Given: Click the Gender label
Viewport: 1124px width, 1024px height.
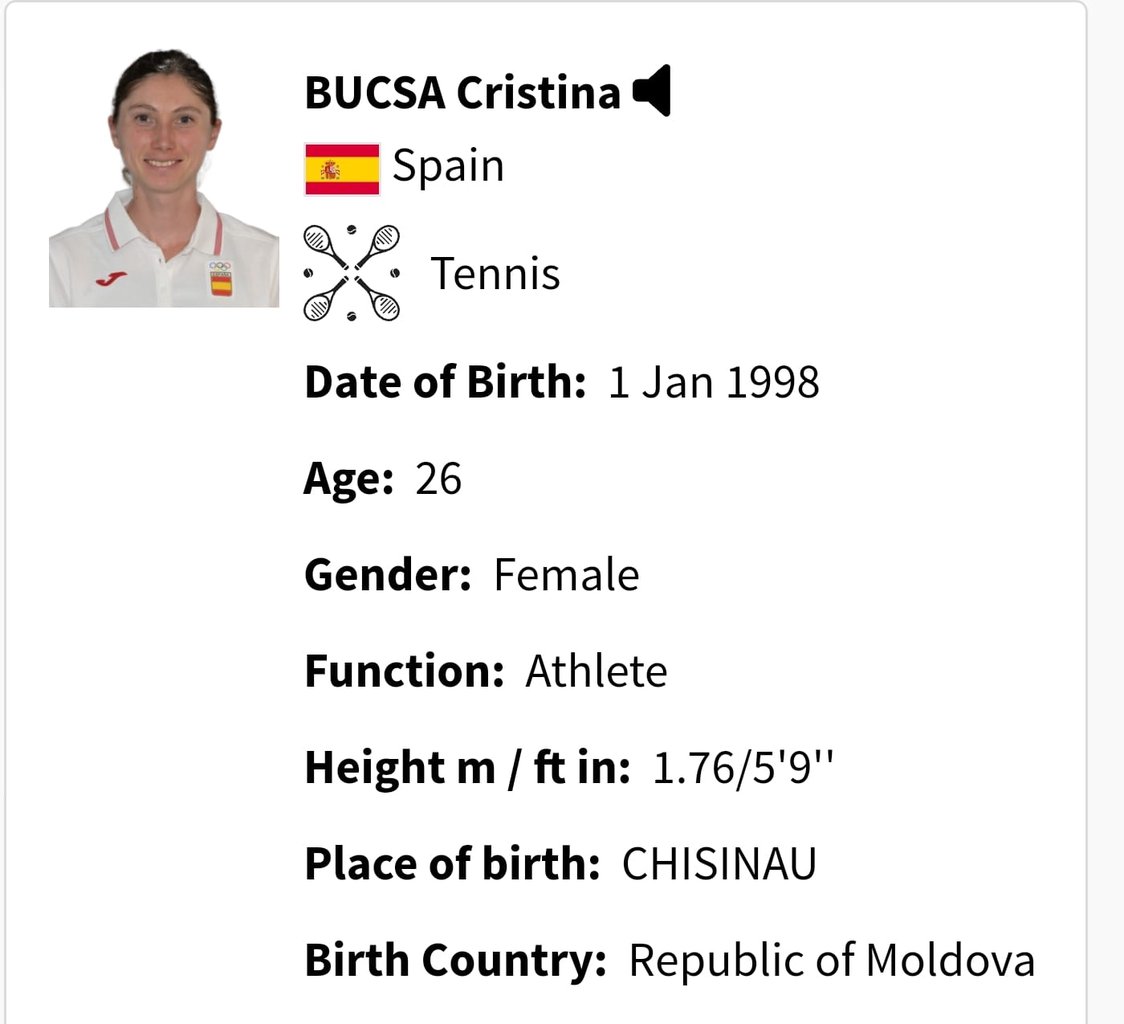Looking at the screenshot, I should tap(388, 574).
